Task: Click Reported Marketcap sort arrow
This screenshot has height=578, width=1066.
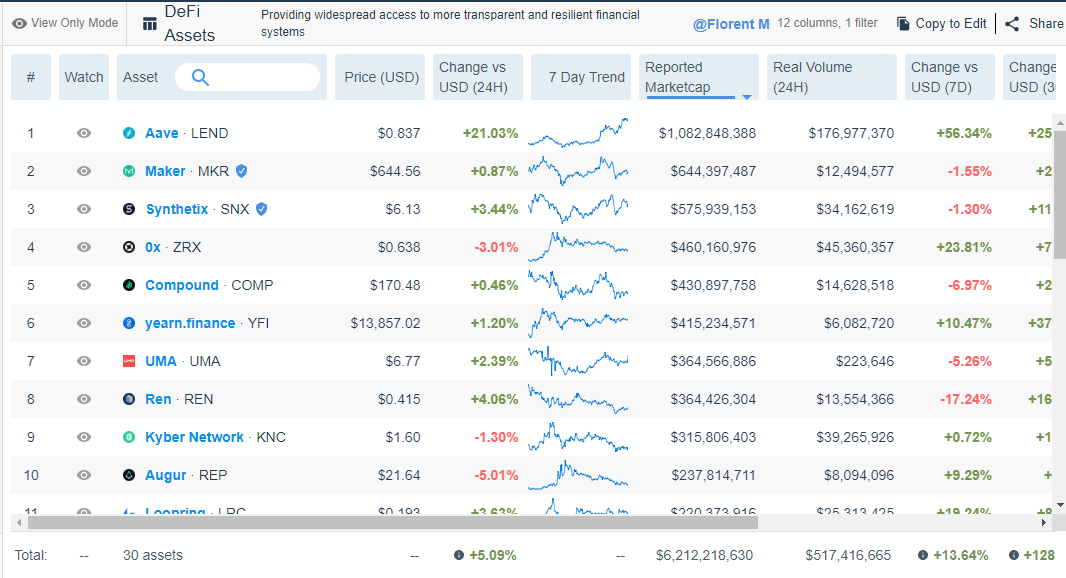Action: (x=746, y=97)
